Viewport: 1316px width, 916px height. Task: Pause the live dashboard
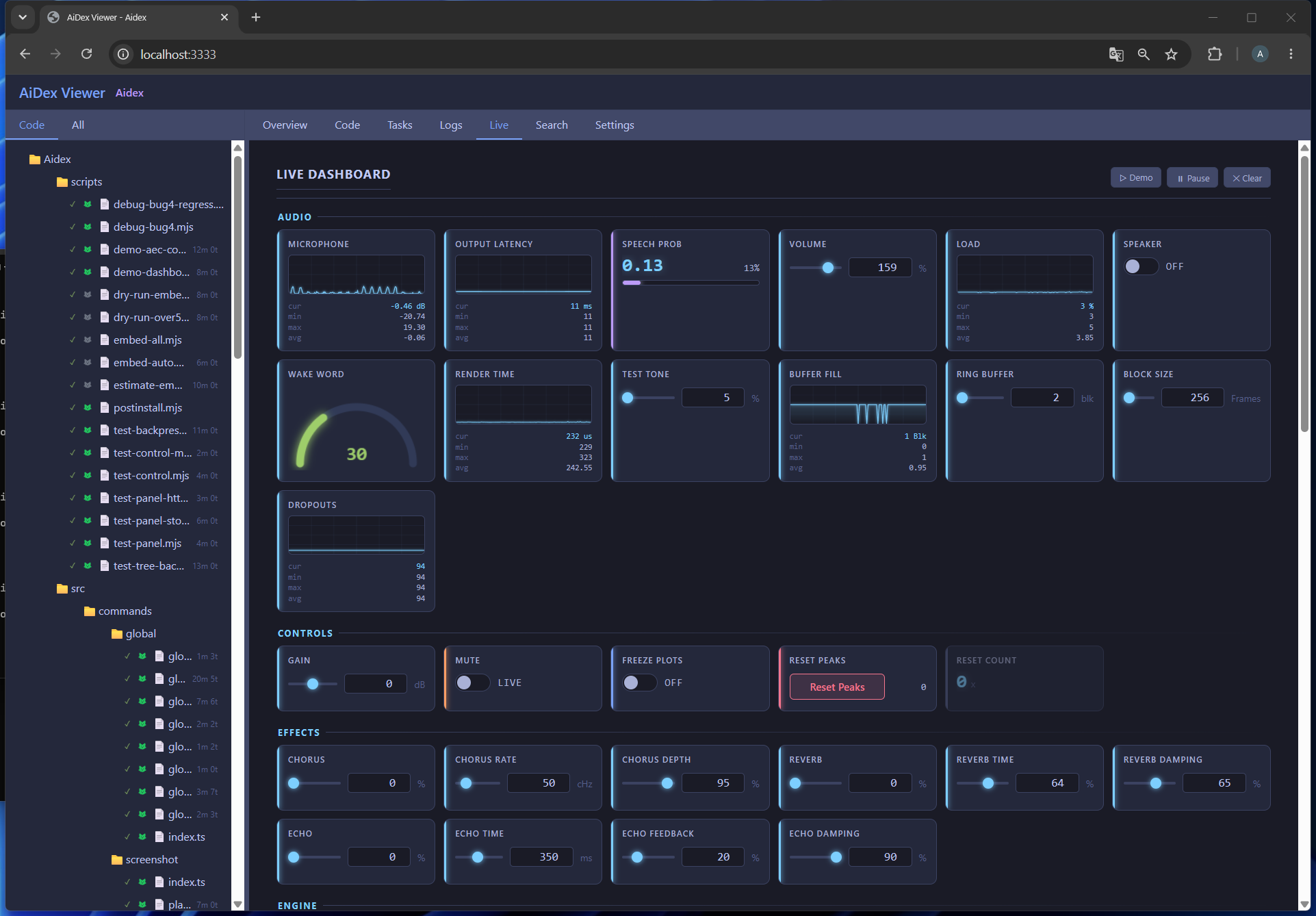(1192, 178)
